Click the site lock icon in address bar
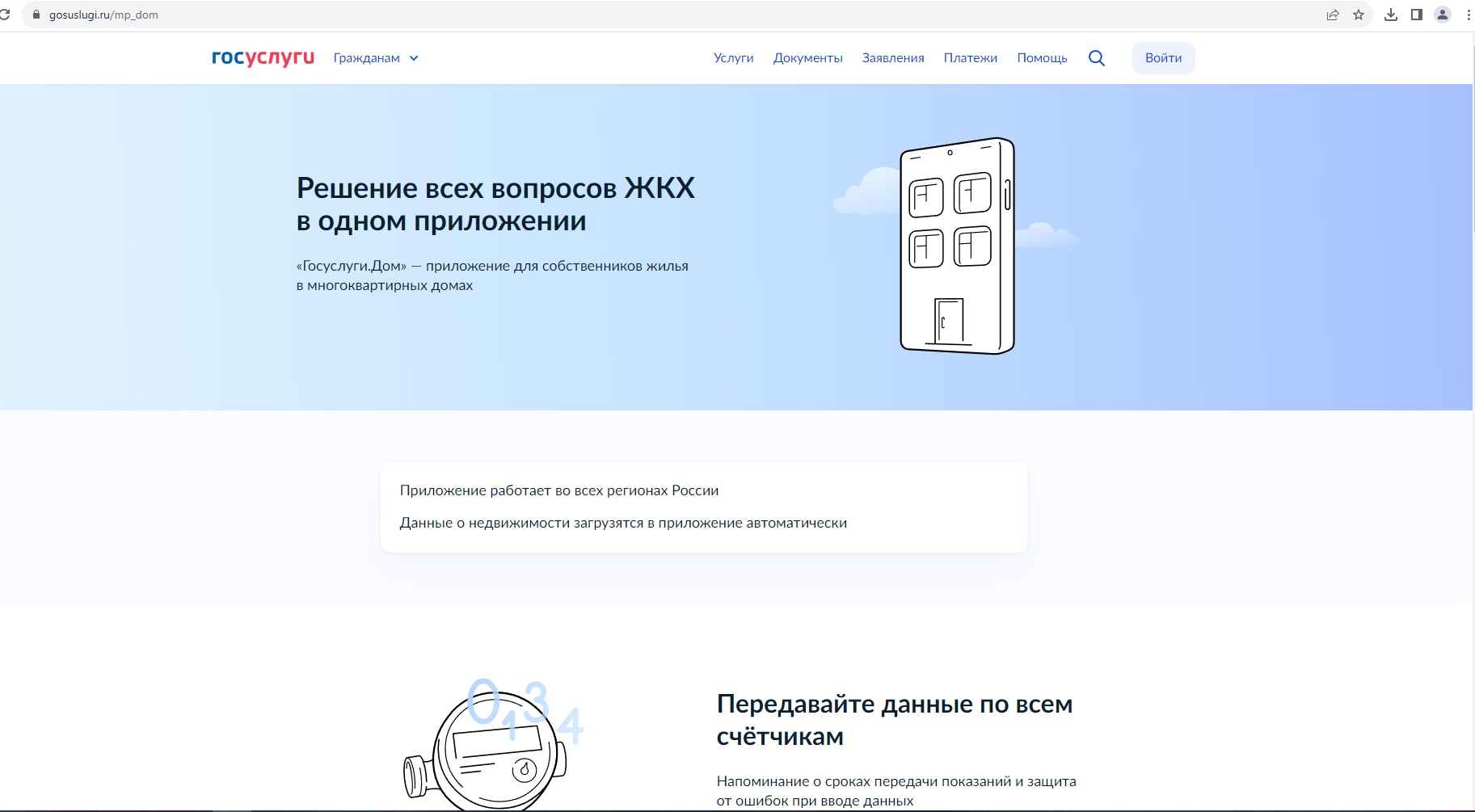 36,15
